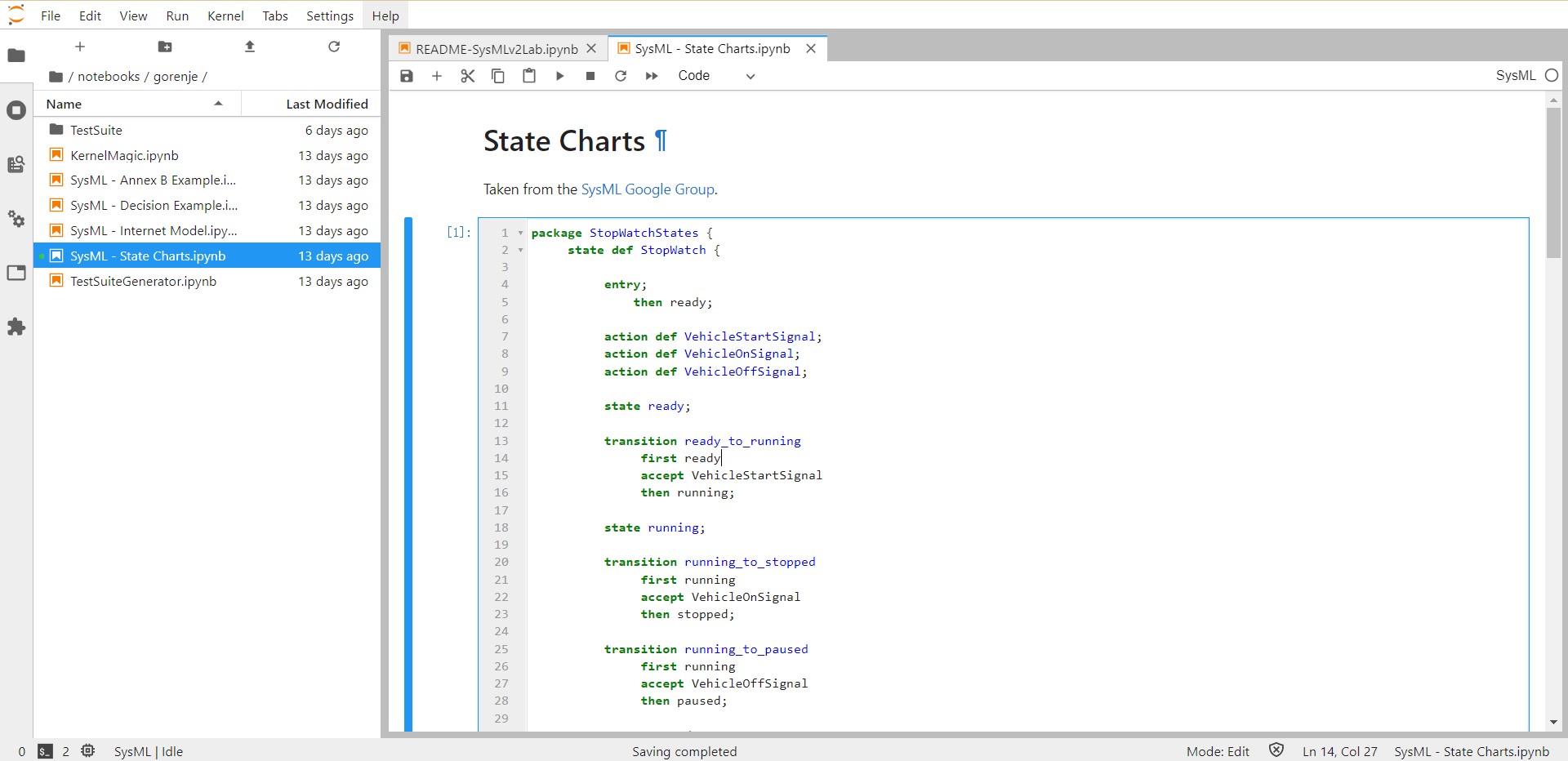The image size is (1568, 761).
Task: Select SysML - Internet Model notebook
Action: point(207,231)
